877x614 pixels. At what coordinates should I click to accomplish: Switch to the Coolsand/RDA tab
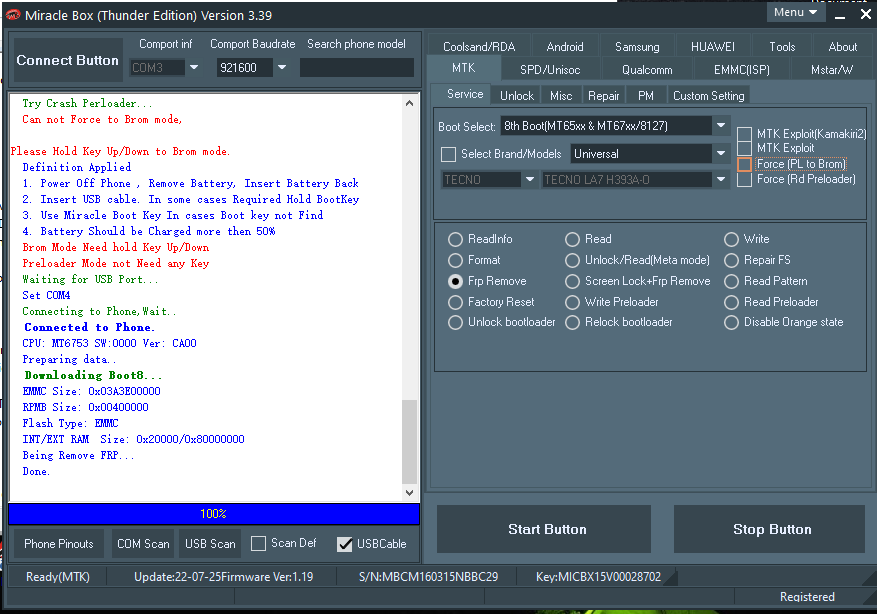click(x=479, y=47)
